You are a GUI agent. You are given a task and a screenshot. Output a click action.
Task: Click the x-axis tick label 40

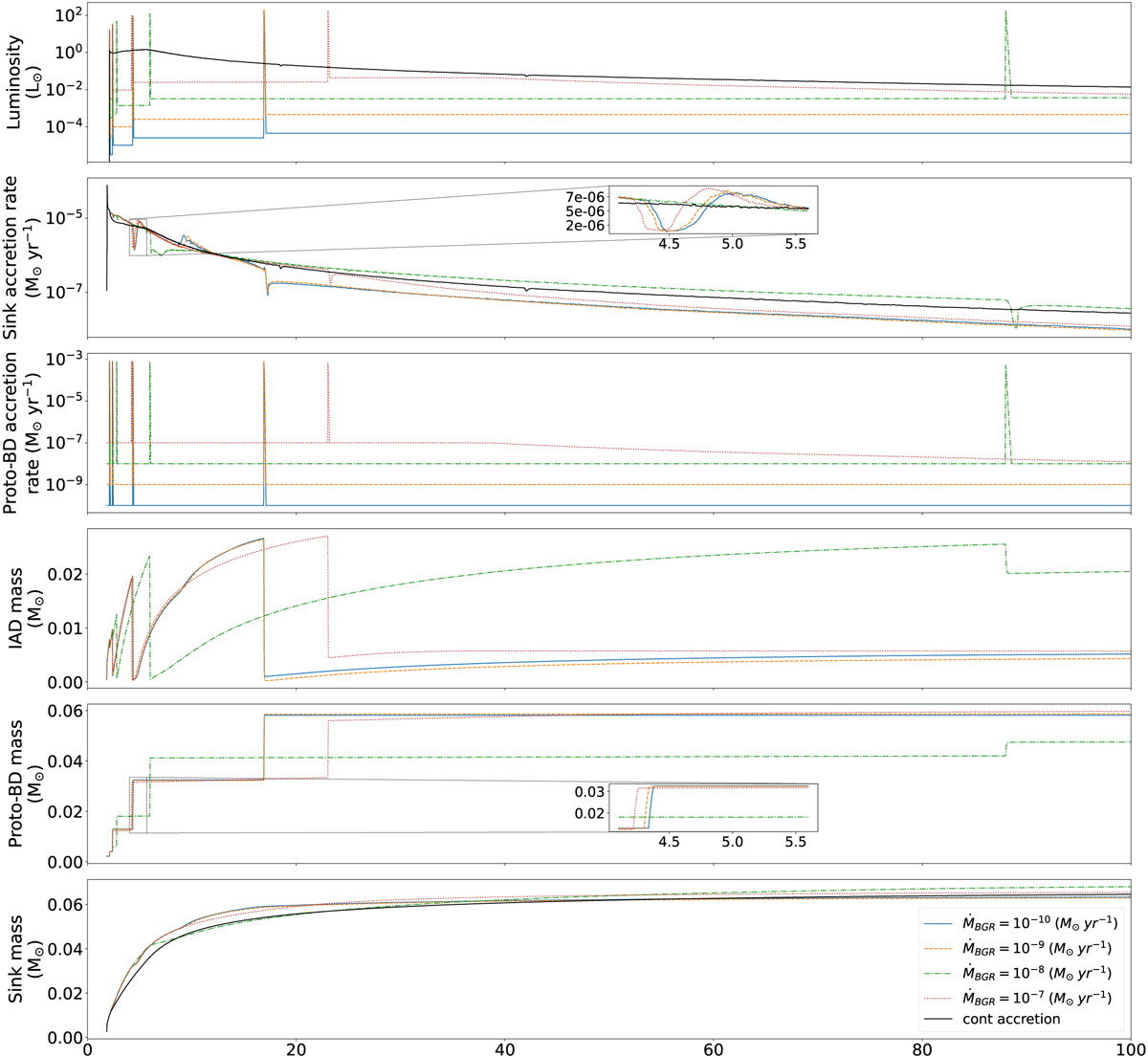504,1047
